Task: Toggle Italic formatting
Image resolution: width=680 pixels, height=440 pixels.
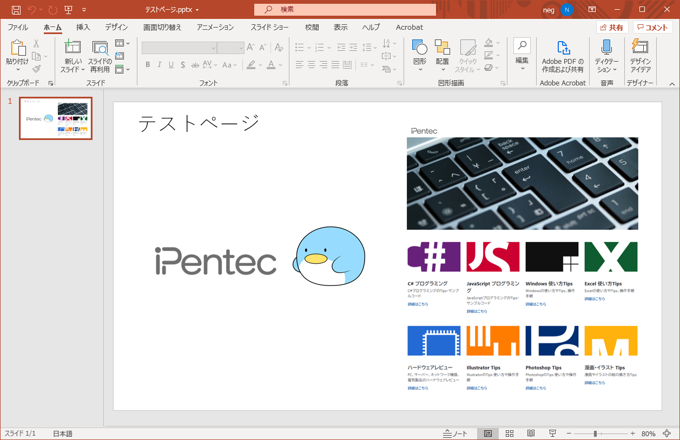Action: [159, 65]
